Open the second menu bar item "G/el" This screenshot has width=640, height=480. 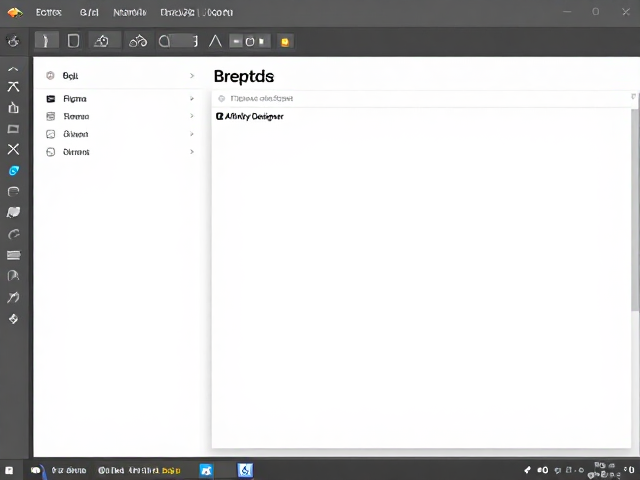pyautogui.click(x=89, y=13)
